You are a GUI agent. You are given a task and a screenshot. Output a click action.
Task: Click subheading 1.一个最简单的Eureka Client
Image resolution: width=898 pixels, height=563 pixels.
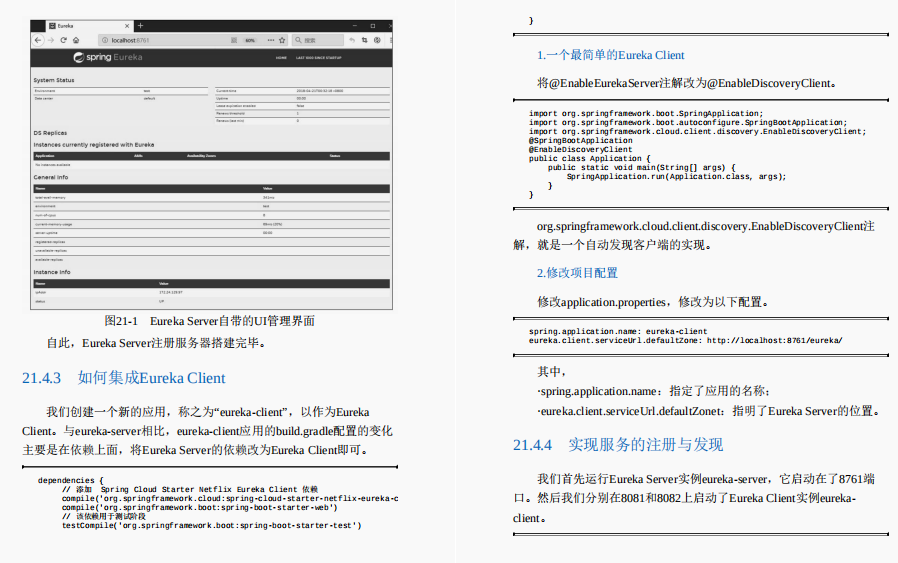pos(611,55)
